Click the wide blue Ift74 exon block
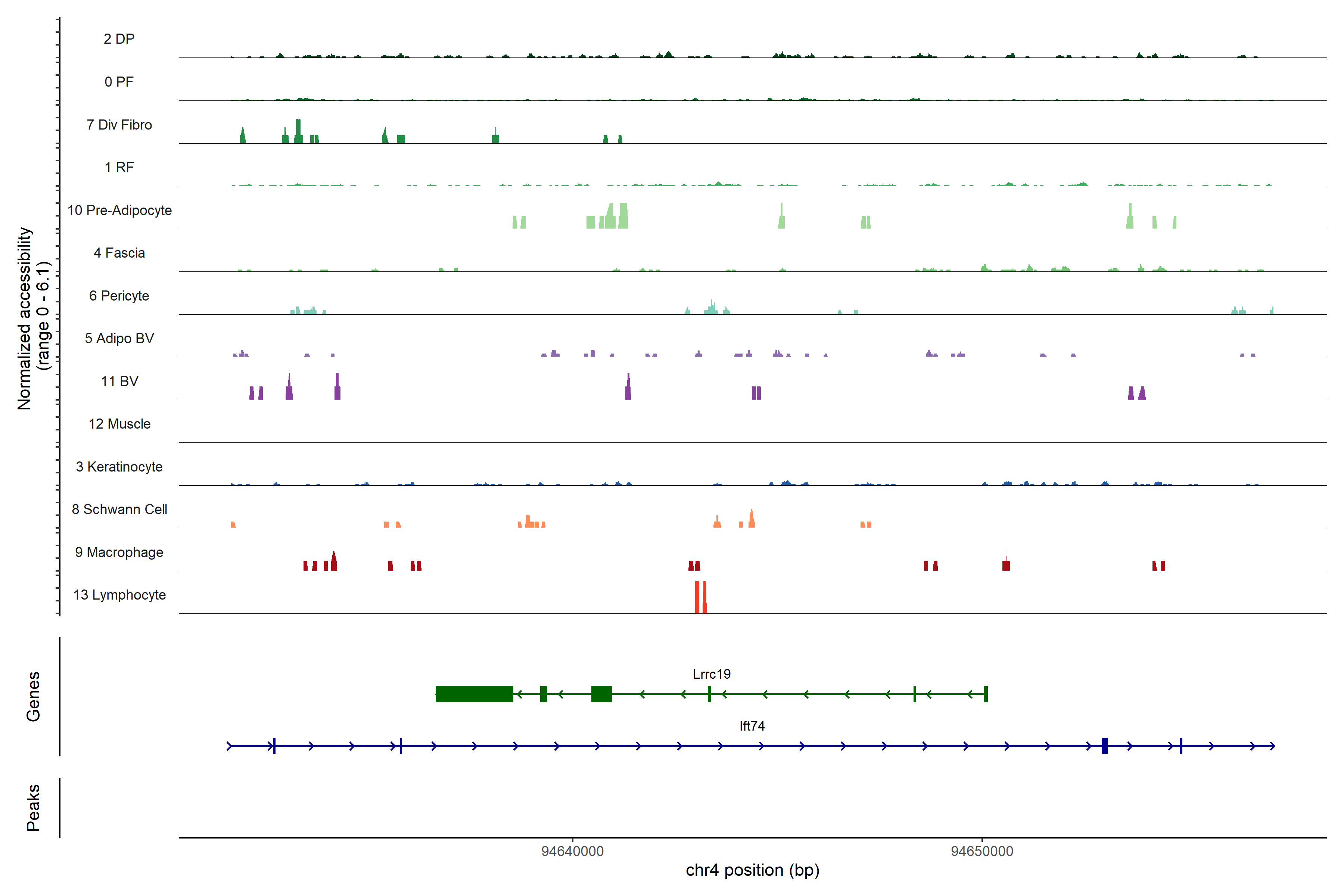 point(1105,746)
